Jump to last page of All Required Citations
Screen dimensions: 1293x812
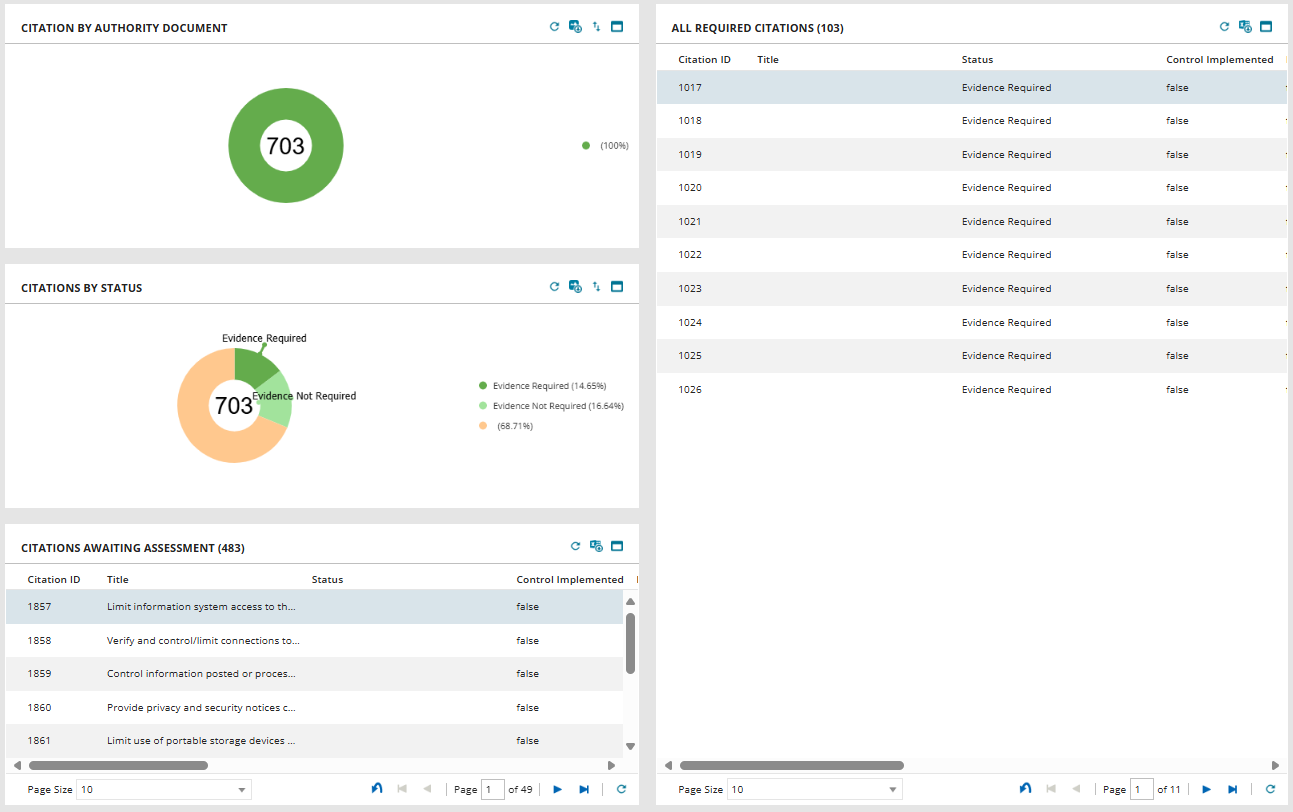click(1232, 789)
